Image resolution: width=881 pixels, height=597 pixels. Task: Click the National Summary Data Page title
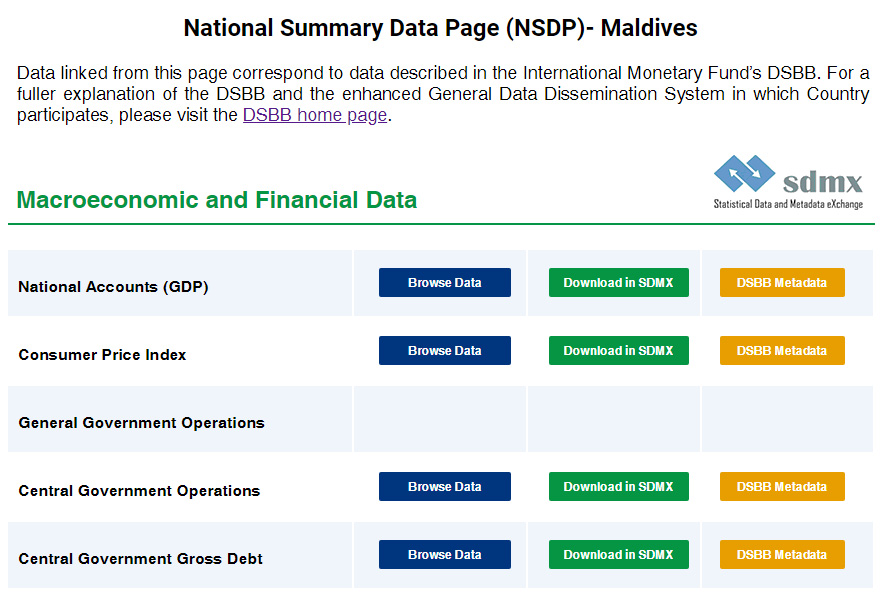(x=440, y=28)
